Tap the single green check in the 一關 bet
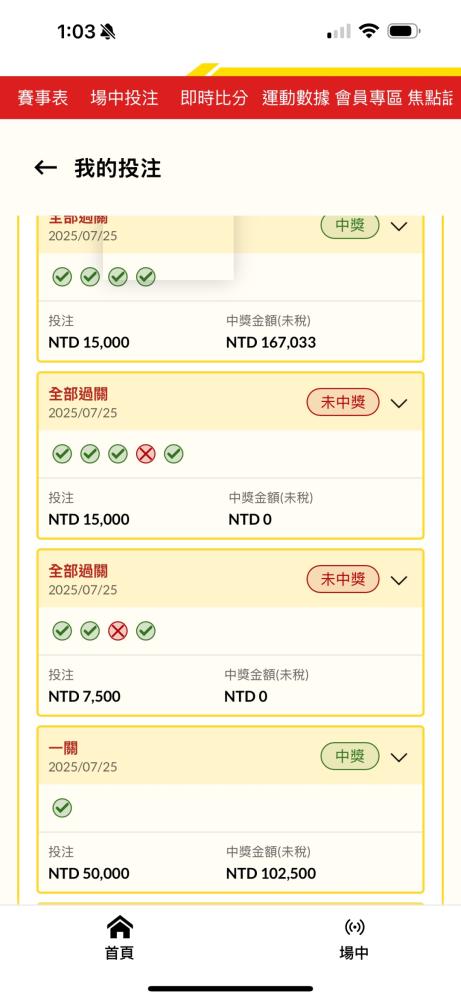 tap(62, 808)
